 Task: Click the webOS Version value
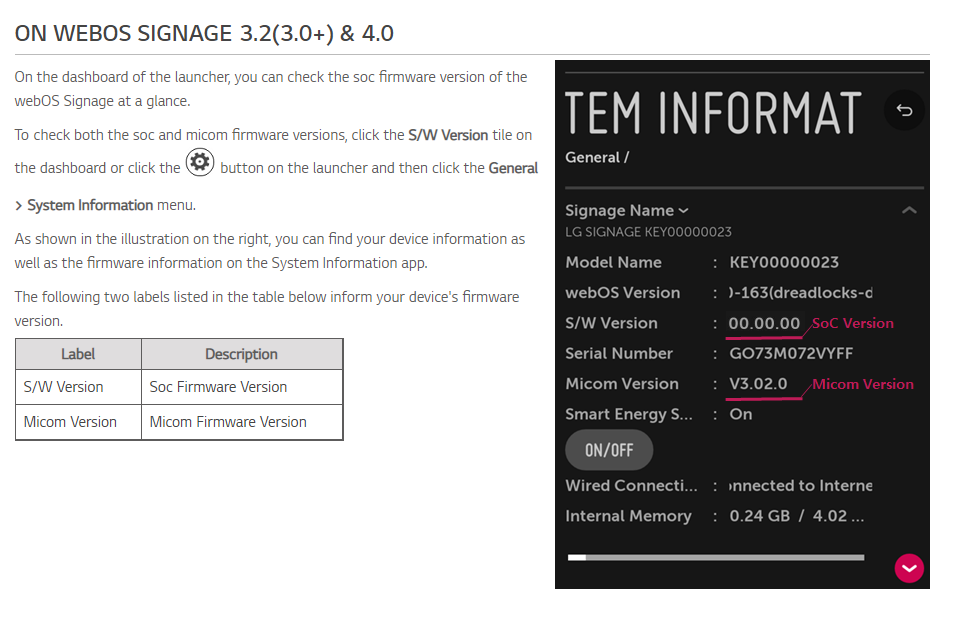800,293
